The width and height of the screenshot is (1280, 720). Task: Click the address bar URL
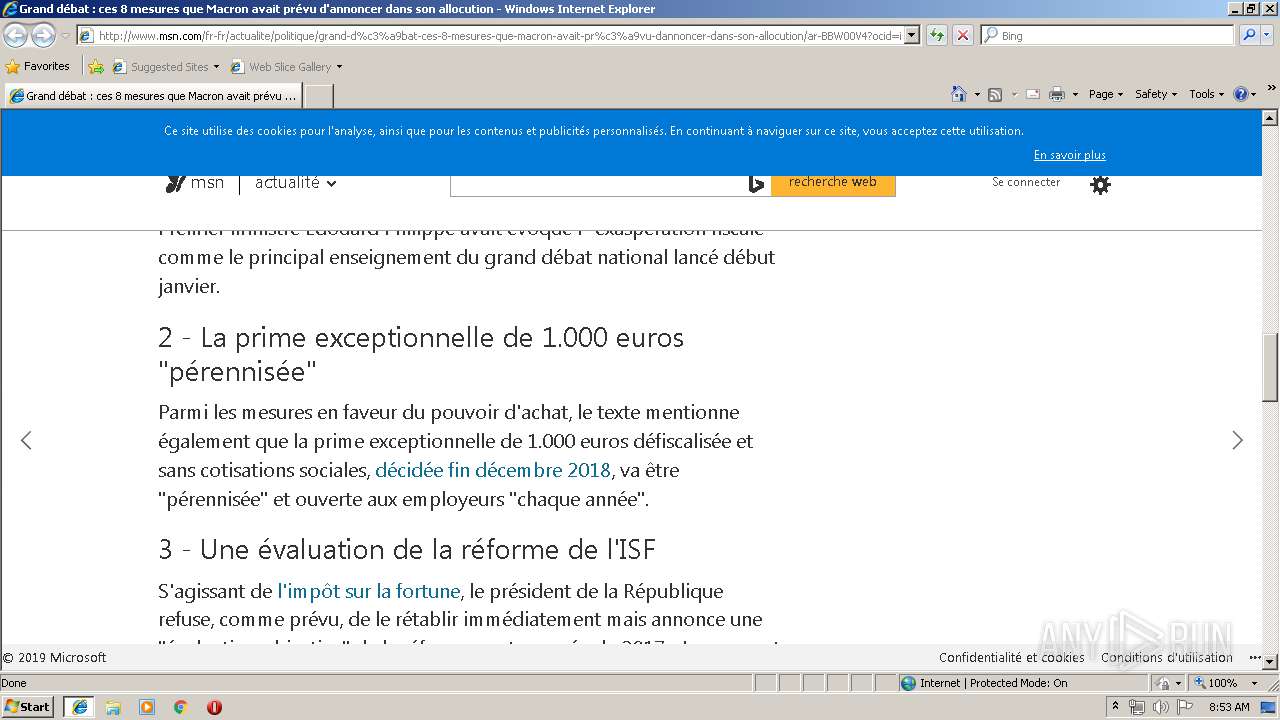point(498,35)
